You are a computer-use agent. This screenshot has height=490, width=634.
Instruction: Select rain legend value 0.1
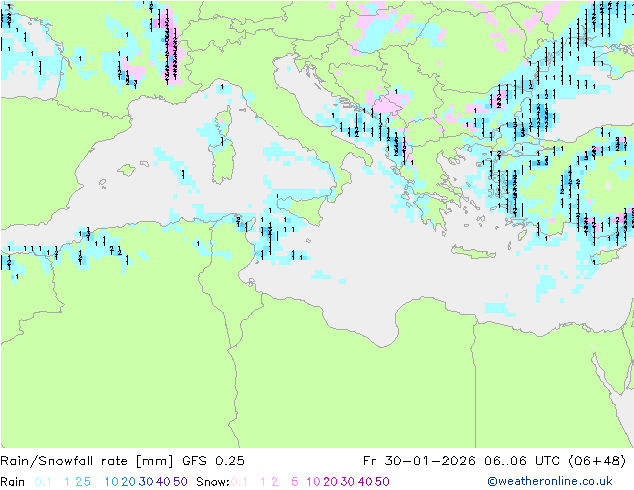43,482
